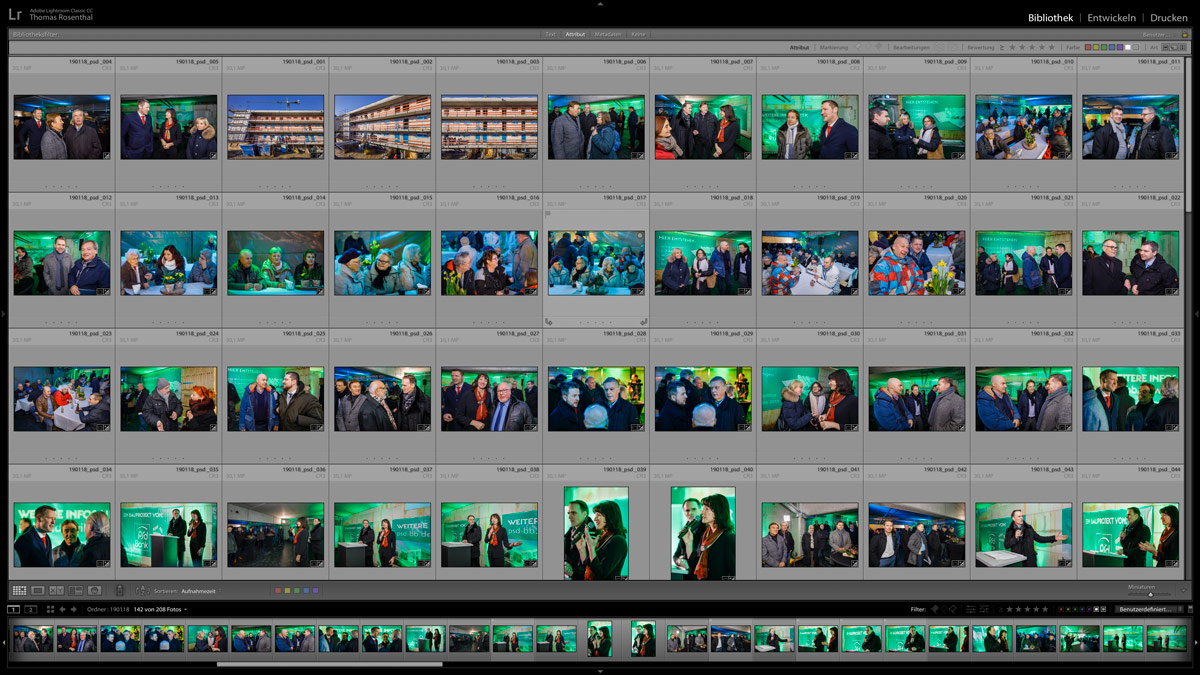Viewport: 1200px width, 675px height.
Task: Open Survey view in toolbar
Action: pyautogui.click(x=76, y=591)
